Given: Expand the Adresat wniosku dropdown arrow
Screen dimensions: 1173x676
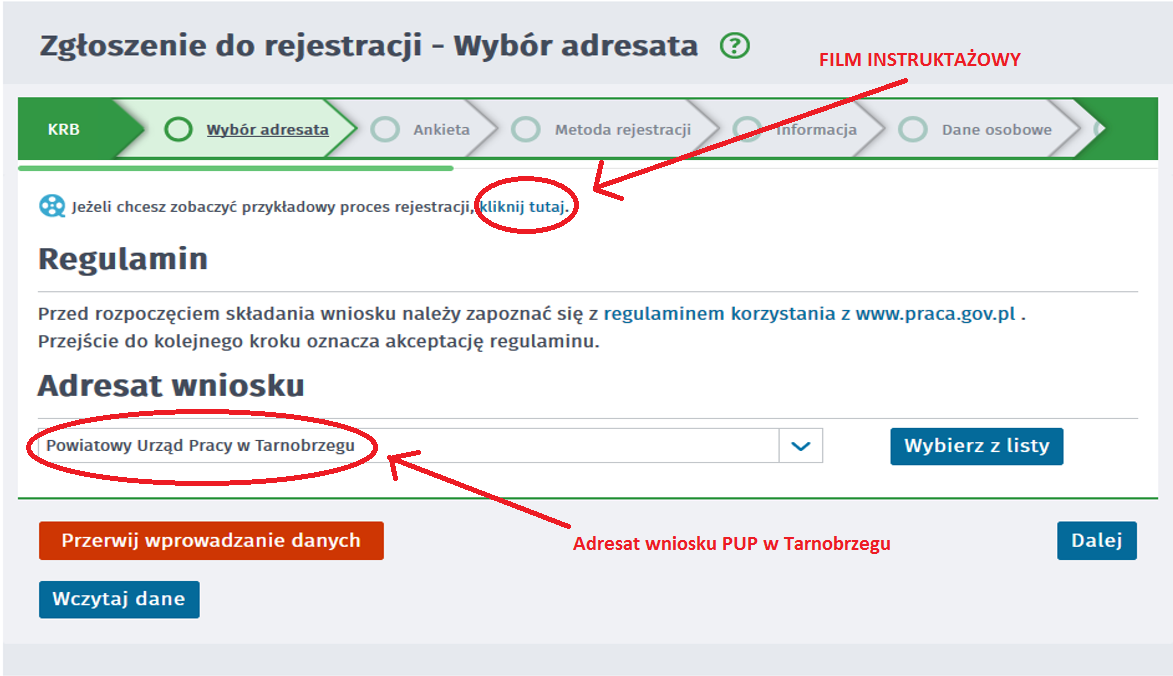Looking at the screenshot, I should [800, 446].
